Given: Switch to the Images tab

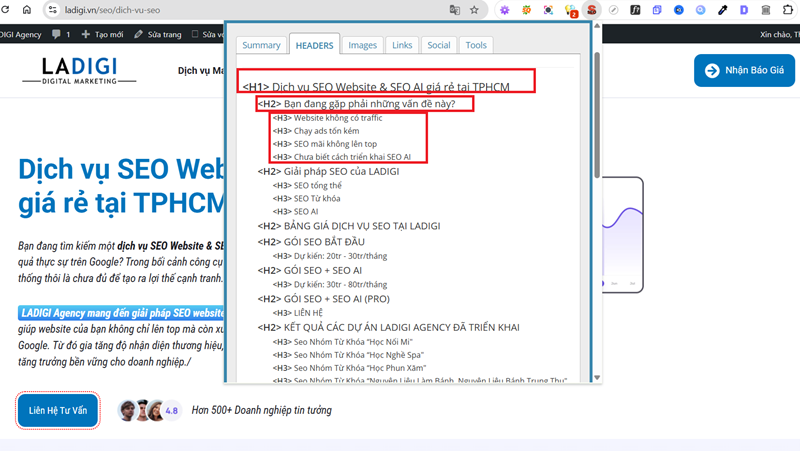Looking at the screenshot, I should (362, 45).
